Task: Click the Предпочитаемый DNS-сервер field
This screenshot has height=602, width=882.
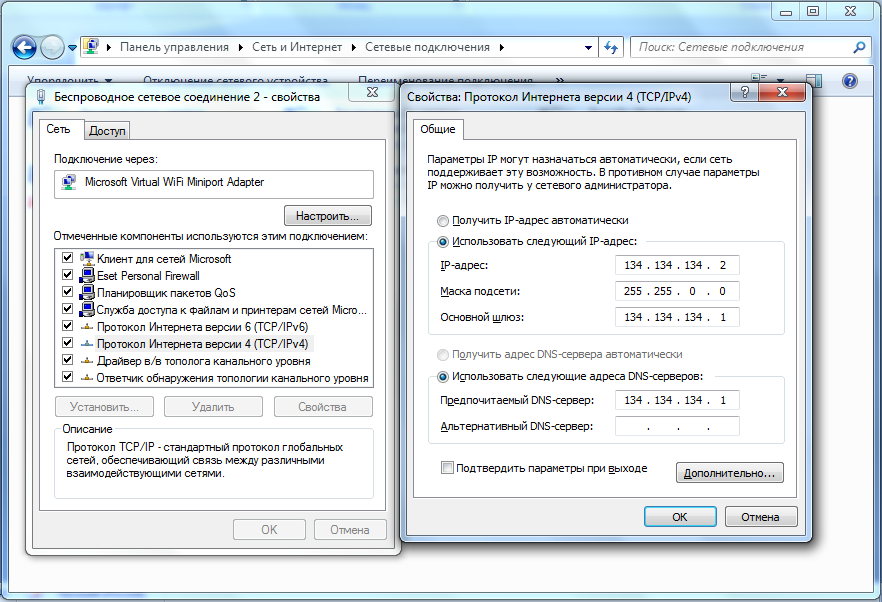Action: (x=677, y=400)
